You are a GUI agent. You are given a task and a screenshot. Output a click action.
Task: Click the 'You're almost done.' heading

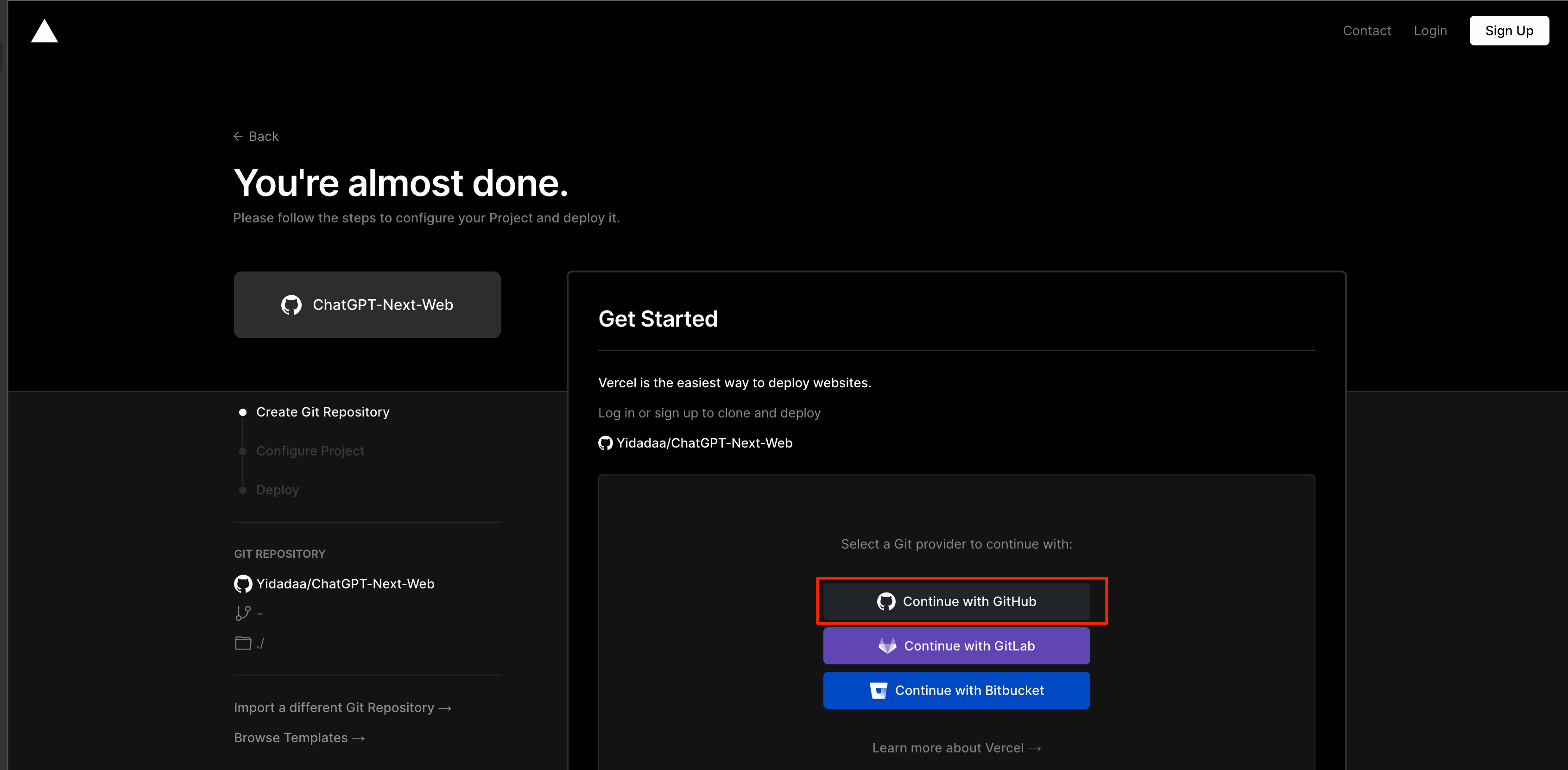point(400,183)
